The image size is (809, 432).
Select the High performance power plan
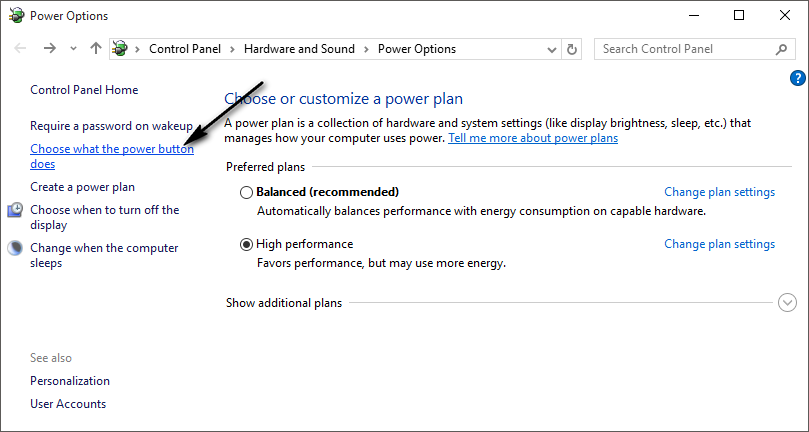(247, 244)
